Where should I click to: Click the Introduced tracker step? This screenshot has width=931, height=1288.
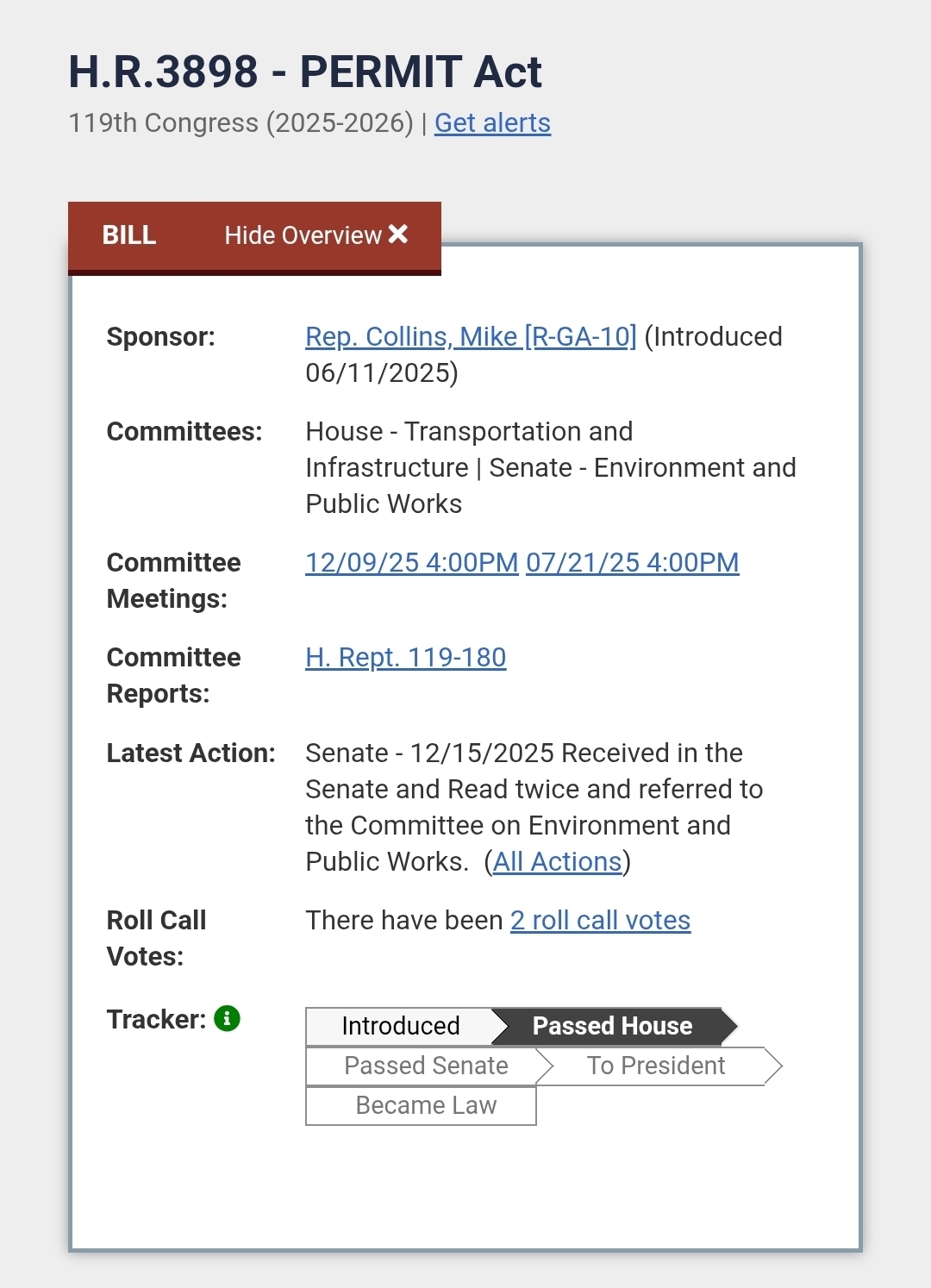tap(400, 1026)
